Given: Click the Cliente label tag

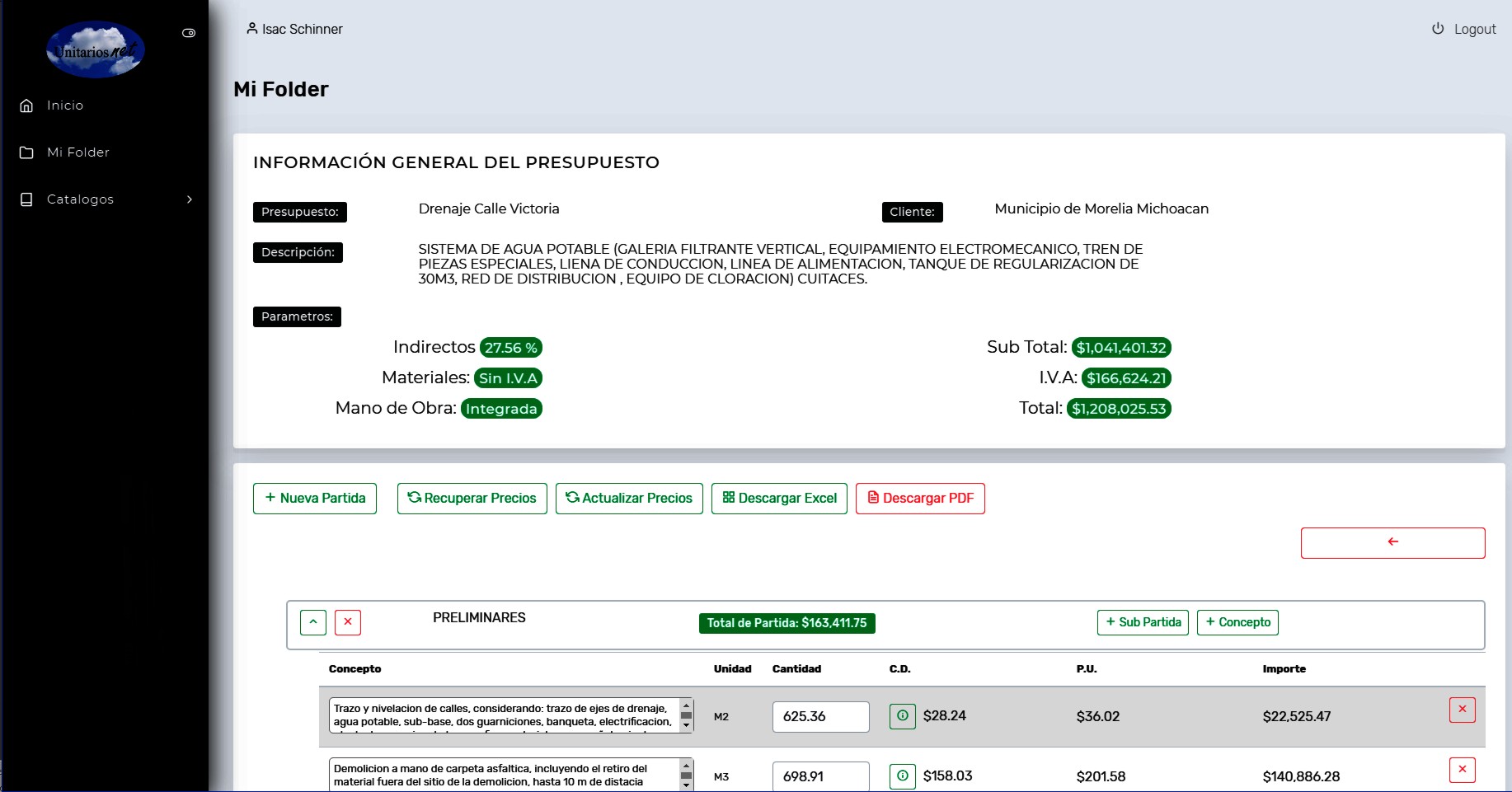Looking at the screenshot, I should pyautogui.click(x=912, y=212).
